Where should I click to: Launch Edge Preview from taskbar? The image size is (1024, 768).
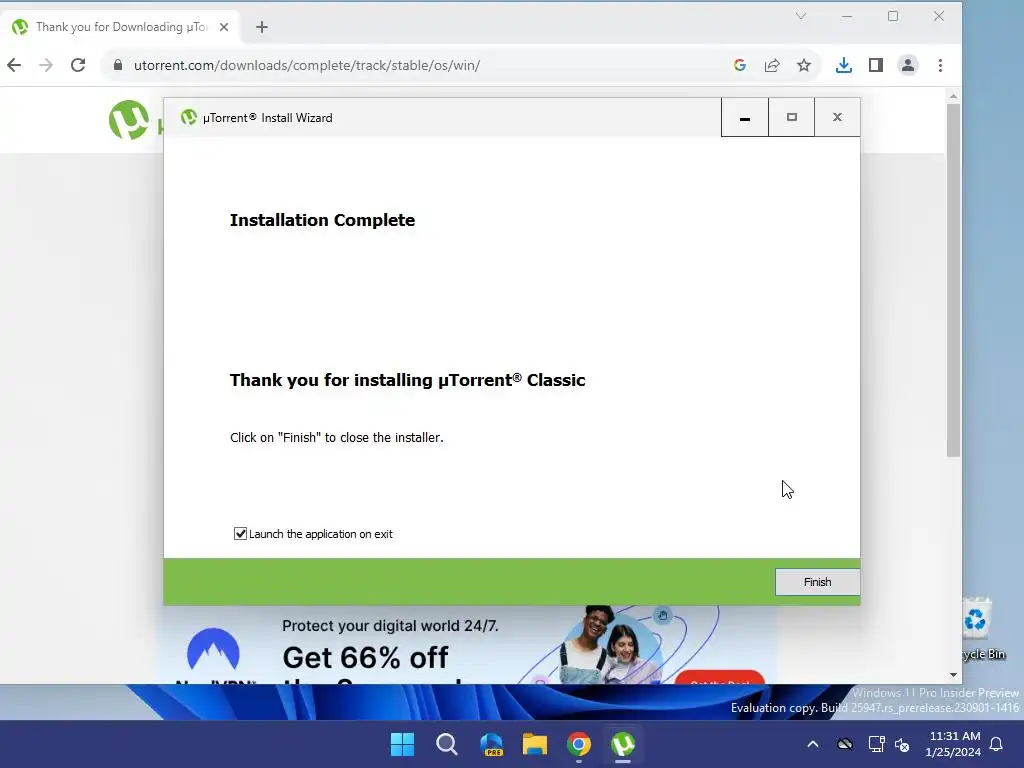point(491,744)
